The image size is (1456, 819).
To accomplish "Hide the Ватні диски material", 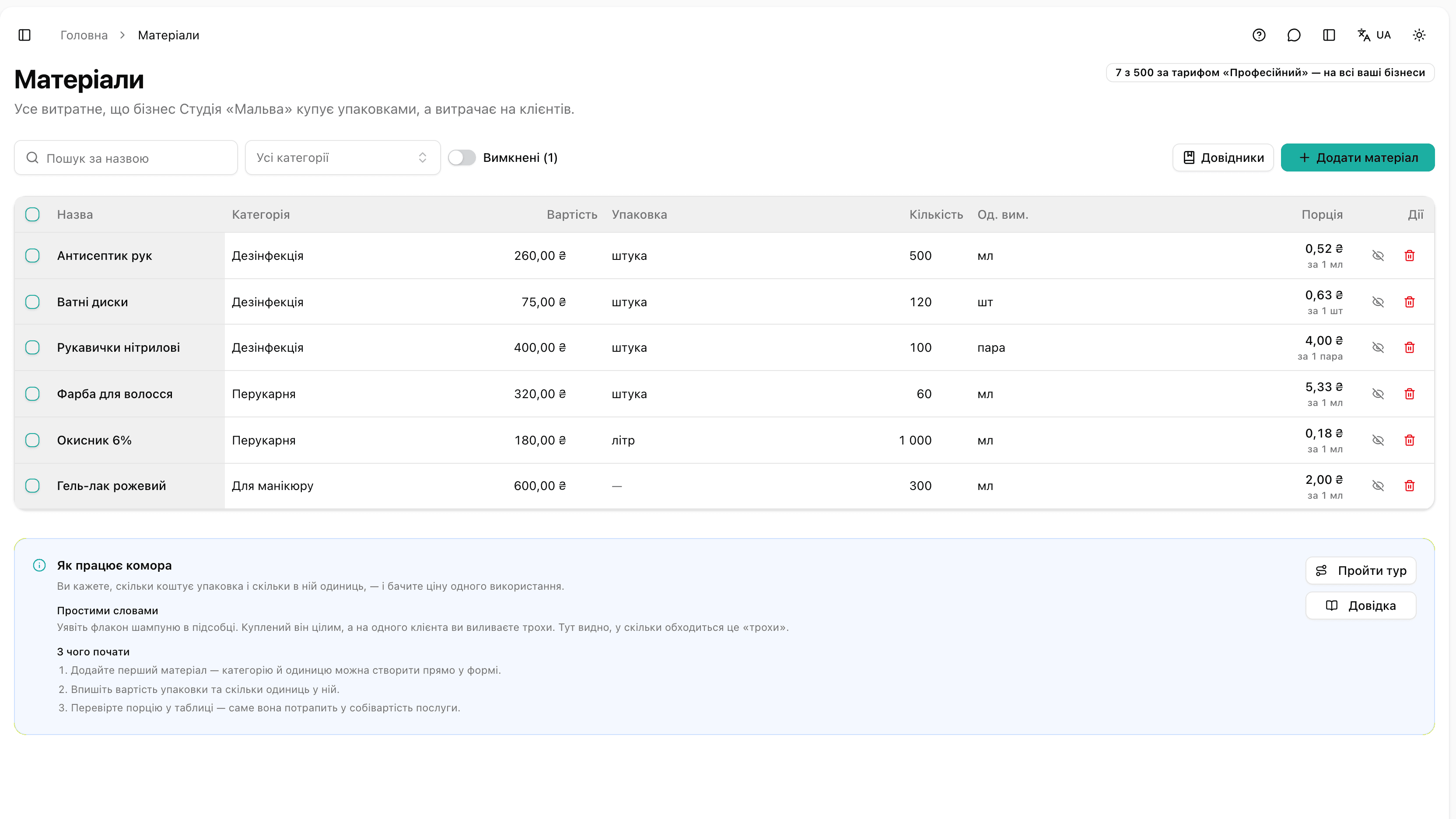I will pos(1378,302).
